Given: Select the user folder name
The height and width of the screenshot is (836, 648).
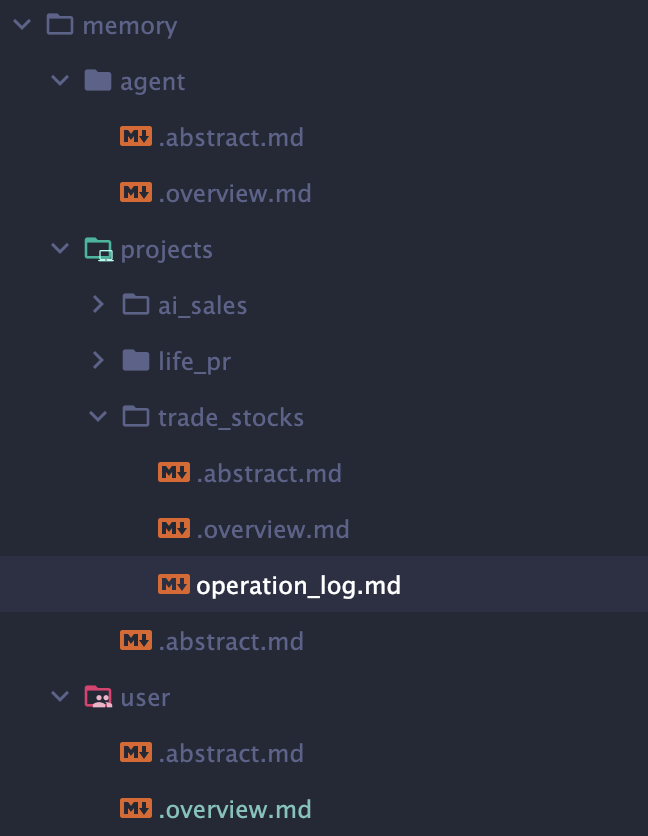Looking at the screenshot, I should pos(145,698).
